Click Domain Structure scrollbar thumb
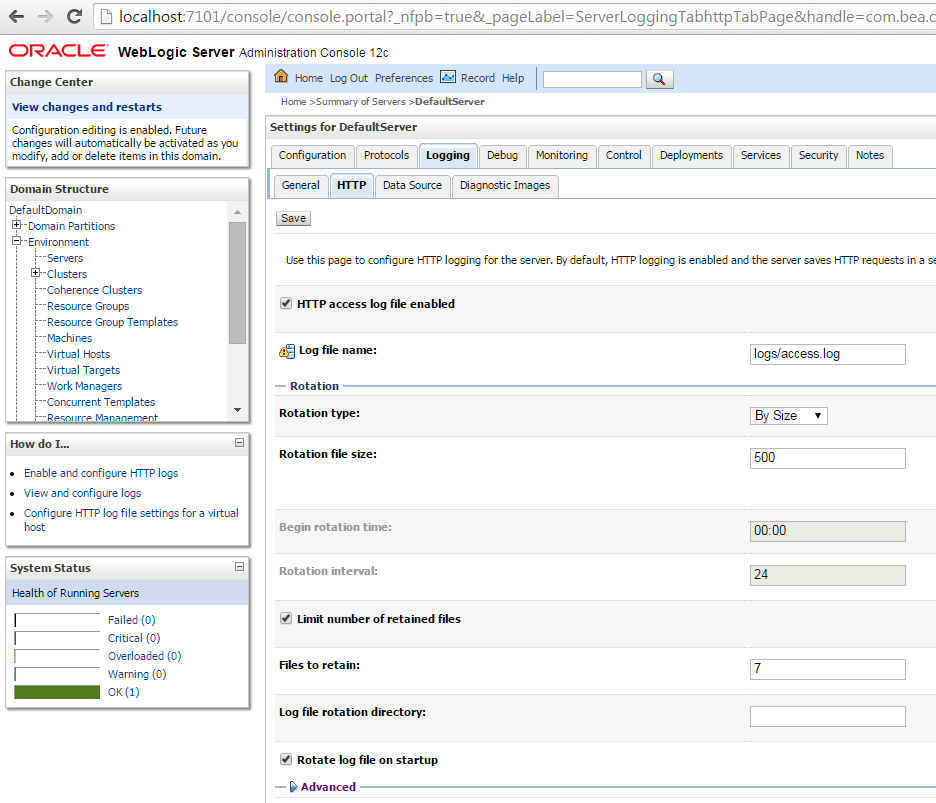Image resolution: width=936 pixels, height=803 pixels. pyautogui.click(x=238, y=282)
